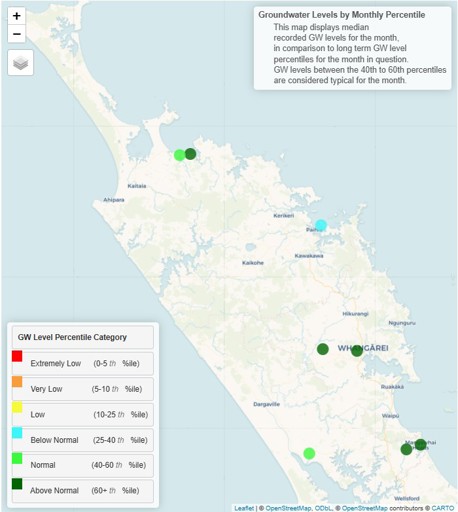
Task: Click the Dargaville town label
Action: 266,404
